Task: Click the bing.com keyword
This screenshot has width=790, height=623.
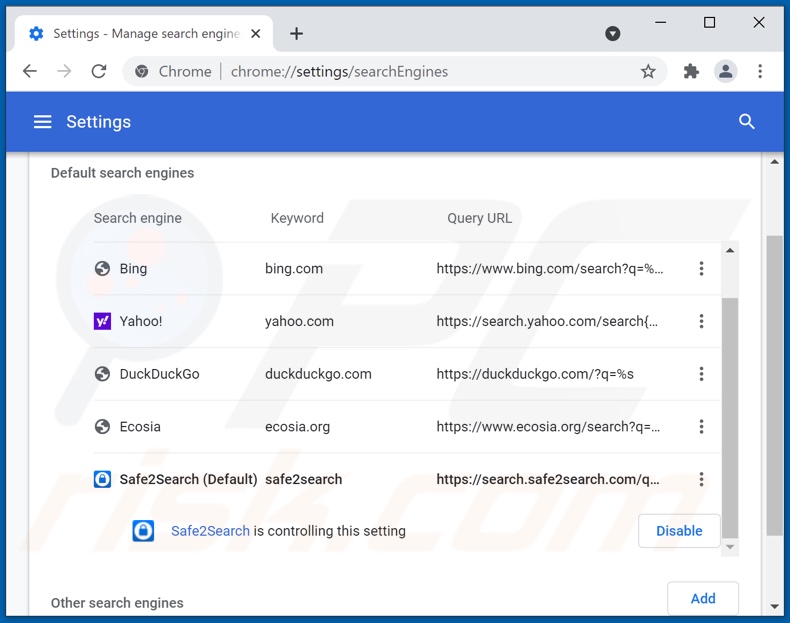Action: (294, 268)
